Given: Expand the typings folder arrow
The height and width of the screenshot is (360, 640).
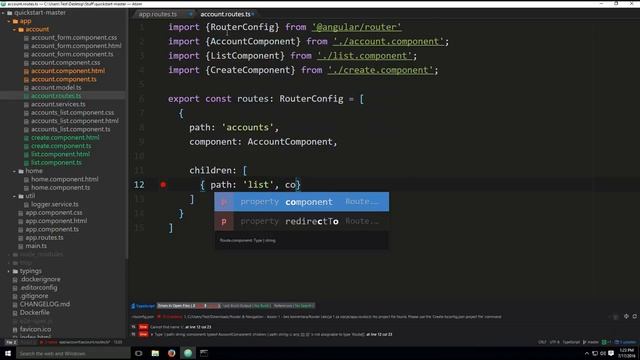Looking at the screenshot, I should 9,271.
